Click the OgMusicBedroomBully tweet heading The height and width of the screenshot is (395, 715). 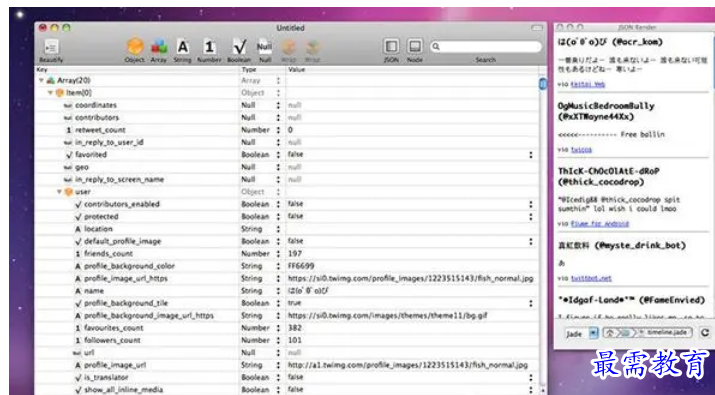(606, 111)
